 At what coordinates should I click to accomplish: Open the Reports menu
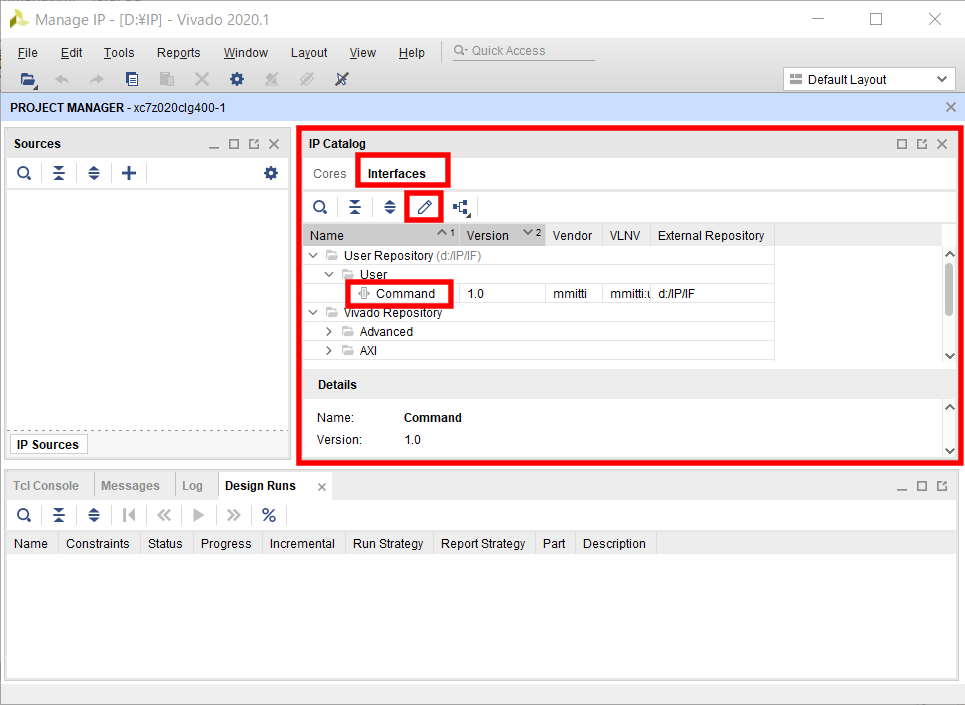178,53
